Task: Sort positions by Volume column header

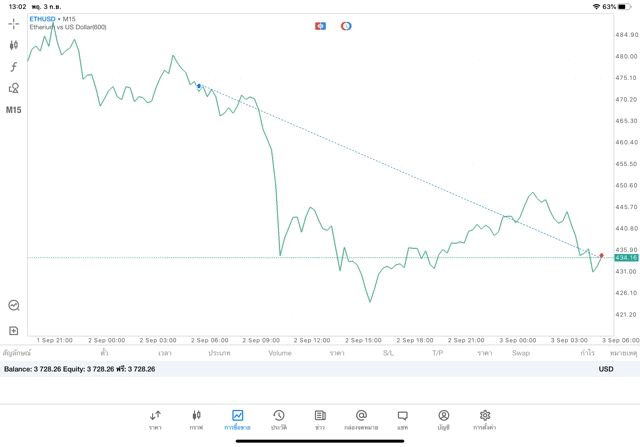Action: pyautogui.click(x=280, y=353)
